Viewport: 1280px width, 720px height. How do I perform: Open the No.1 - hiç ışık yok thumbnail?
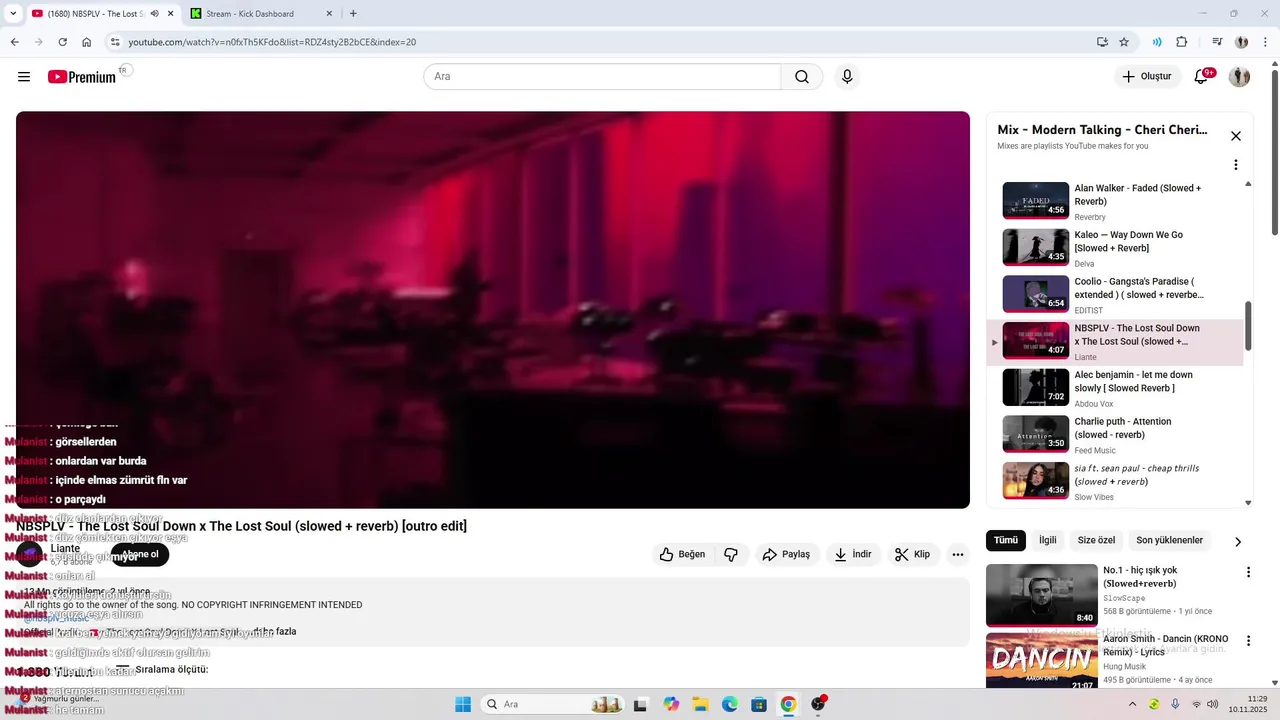[1042, 595]
